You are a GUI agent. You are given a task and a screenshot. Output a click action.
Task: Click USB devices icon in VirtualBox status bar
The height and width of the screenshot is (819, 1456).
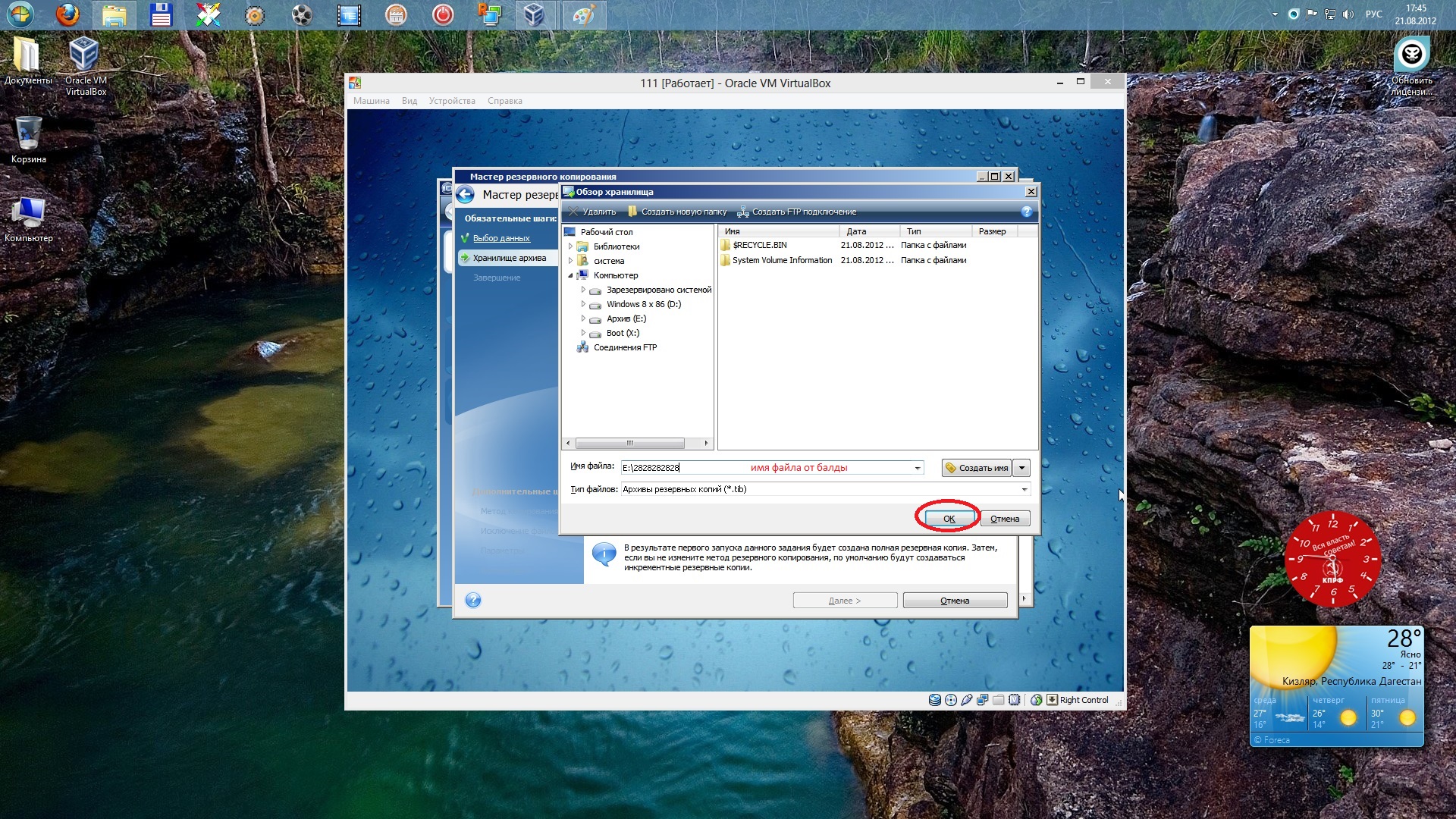[x=967, y=700]
